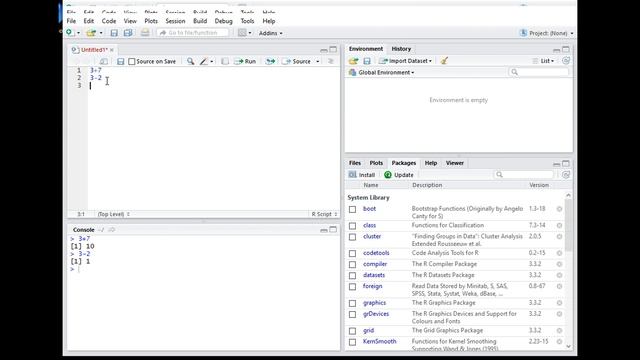
Task: Remove the grid package icon
Action: pyautogui.click(x=559, y=331)
